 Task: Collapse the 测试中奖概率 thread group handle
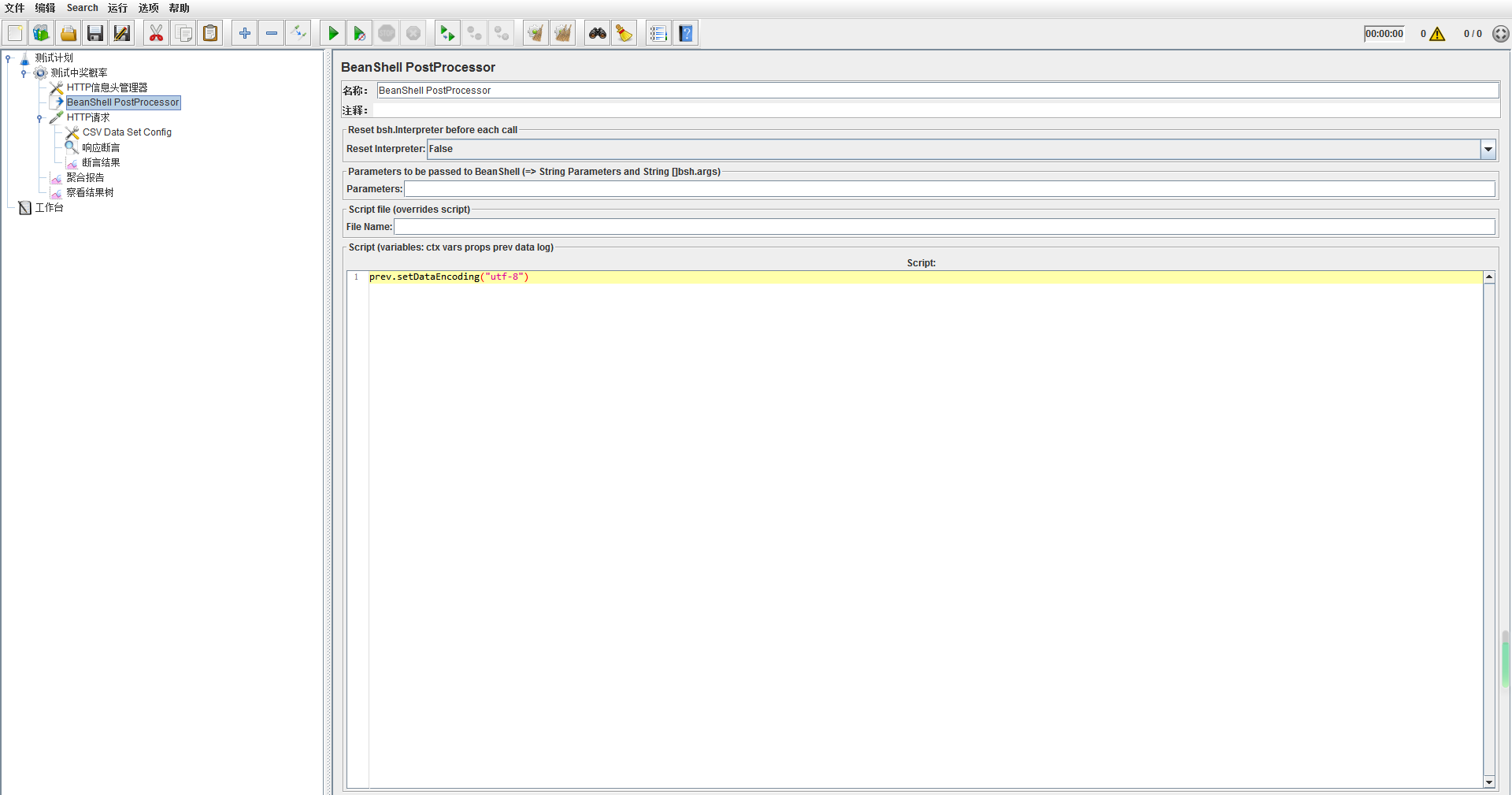(x=24, y=73)
